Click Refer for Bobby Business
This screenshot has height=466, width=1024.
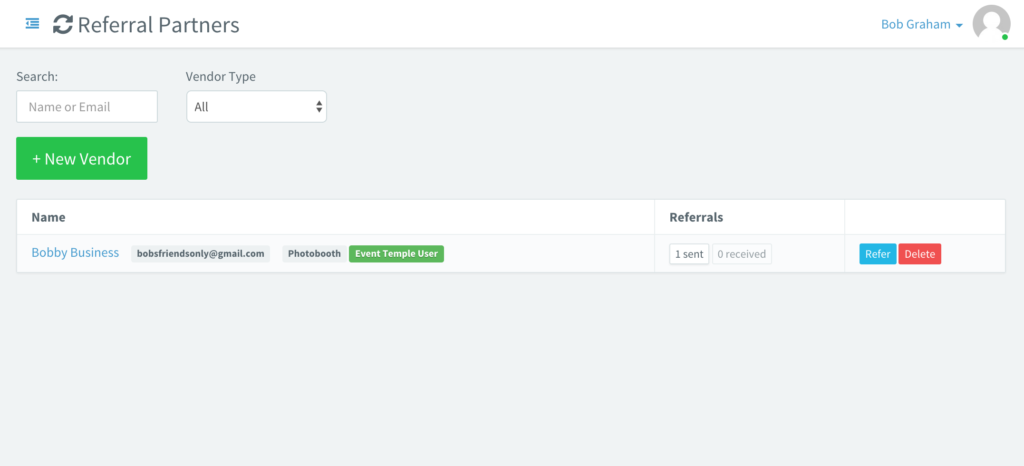pos(877,254)
